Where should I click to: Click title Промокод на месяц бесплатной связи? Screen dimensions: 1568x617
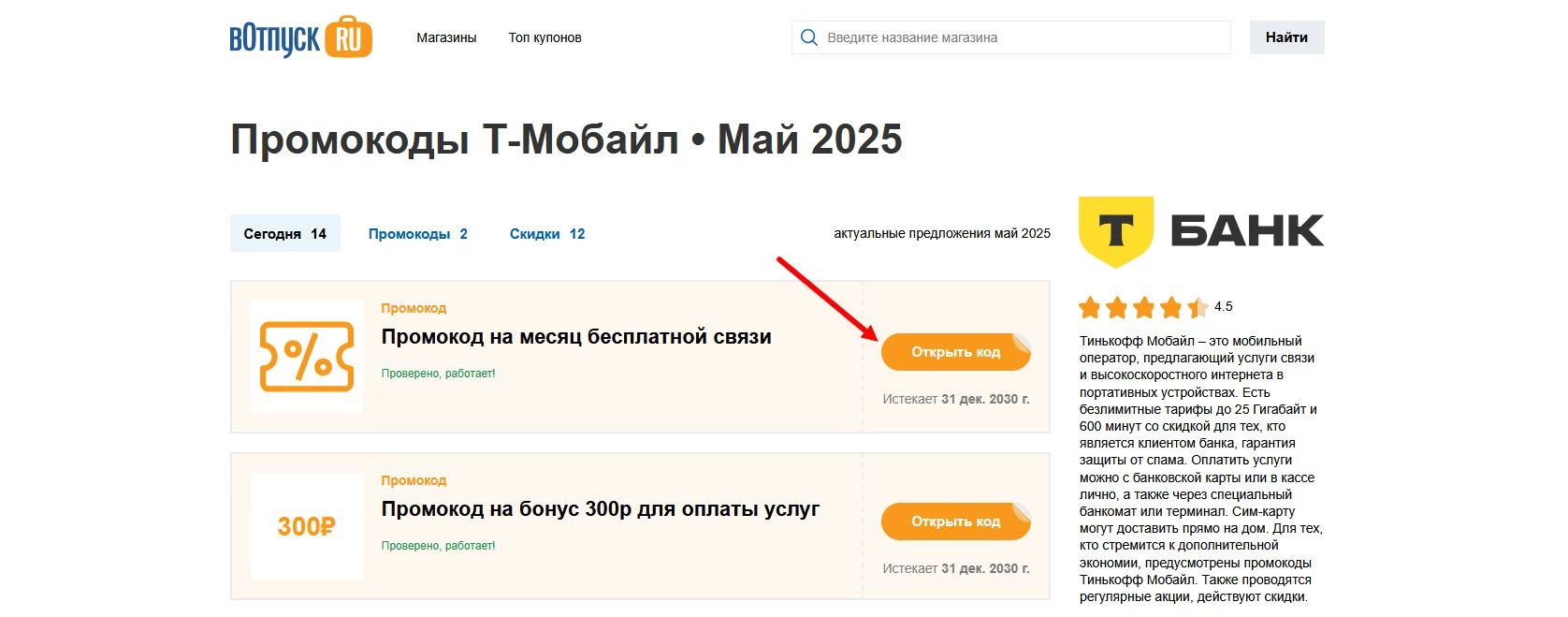tap(576, 337)
